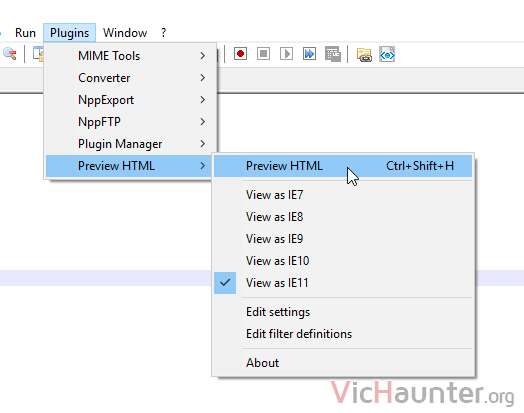Expand the Plugin Manager submenu
The width and height of the screenshot is (524, 413).
131,144
